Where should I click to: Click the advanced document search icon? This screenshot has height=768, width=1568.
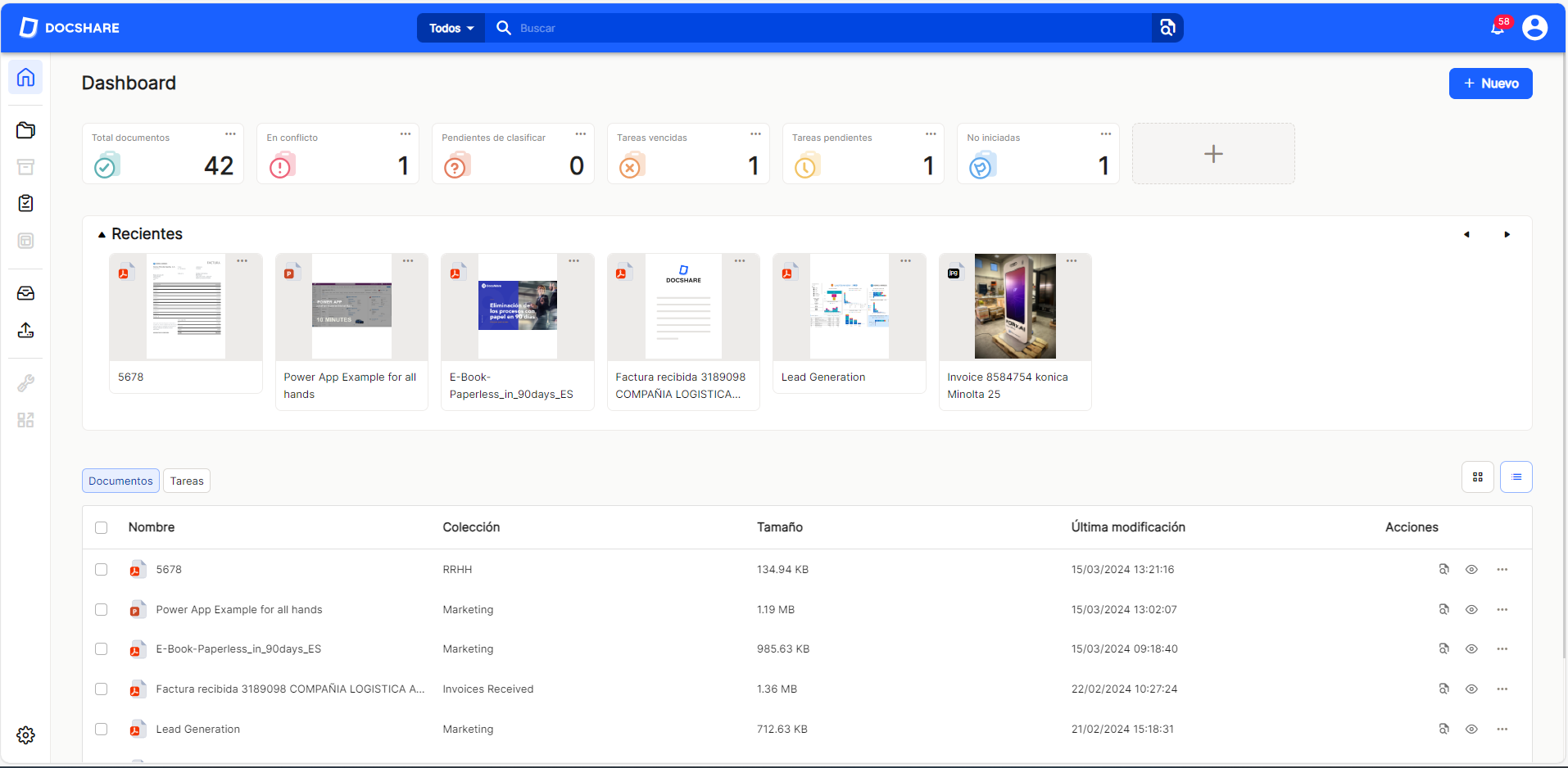pos(1167,28)
